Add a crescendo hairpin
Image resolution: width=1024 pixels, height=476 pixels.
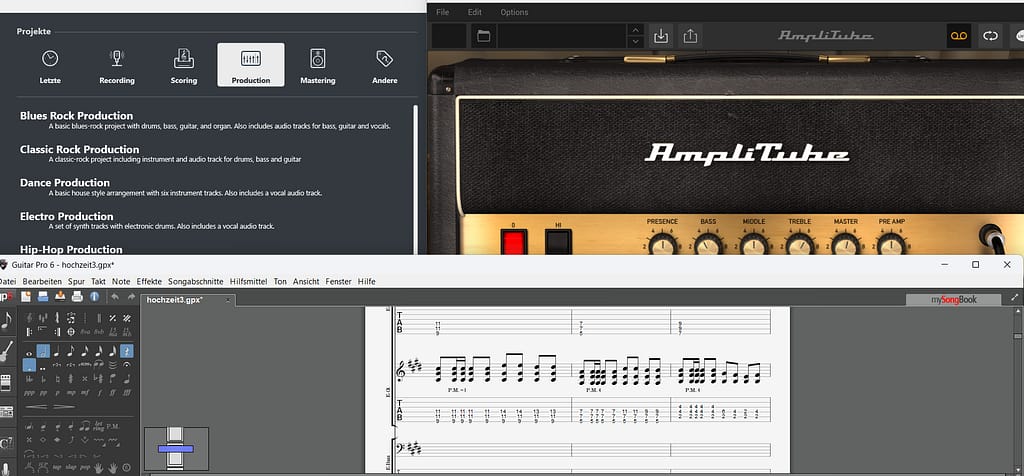(37, 407)
